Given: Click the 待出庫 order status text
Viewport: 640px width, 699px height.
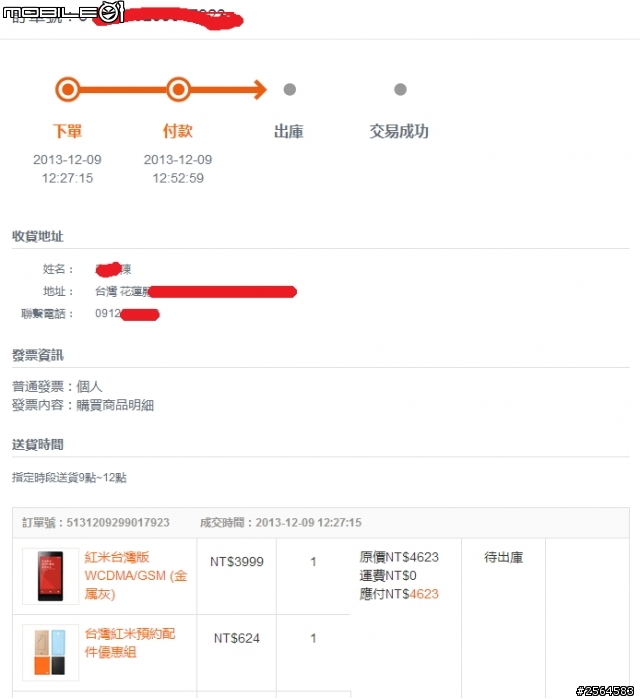Looking at the screenshot, I should pos(503,557).
